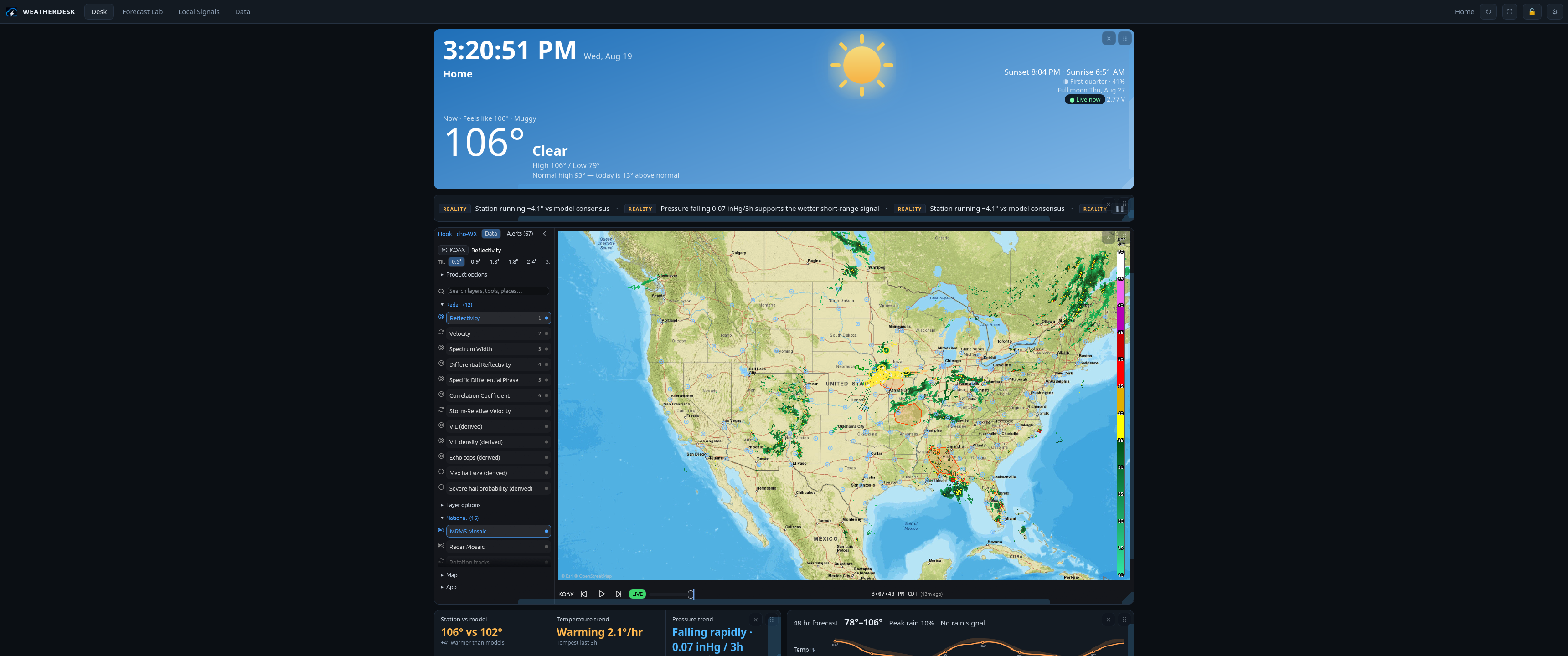The height and width of the screenshot is (656, 1568).
Task: Click the Spectrum Width layer type icon
Action: point(441,348)
